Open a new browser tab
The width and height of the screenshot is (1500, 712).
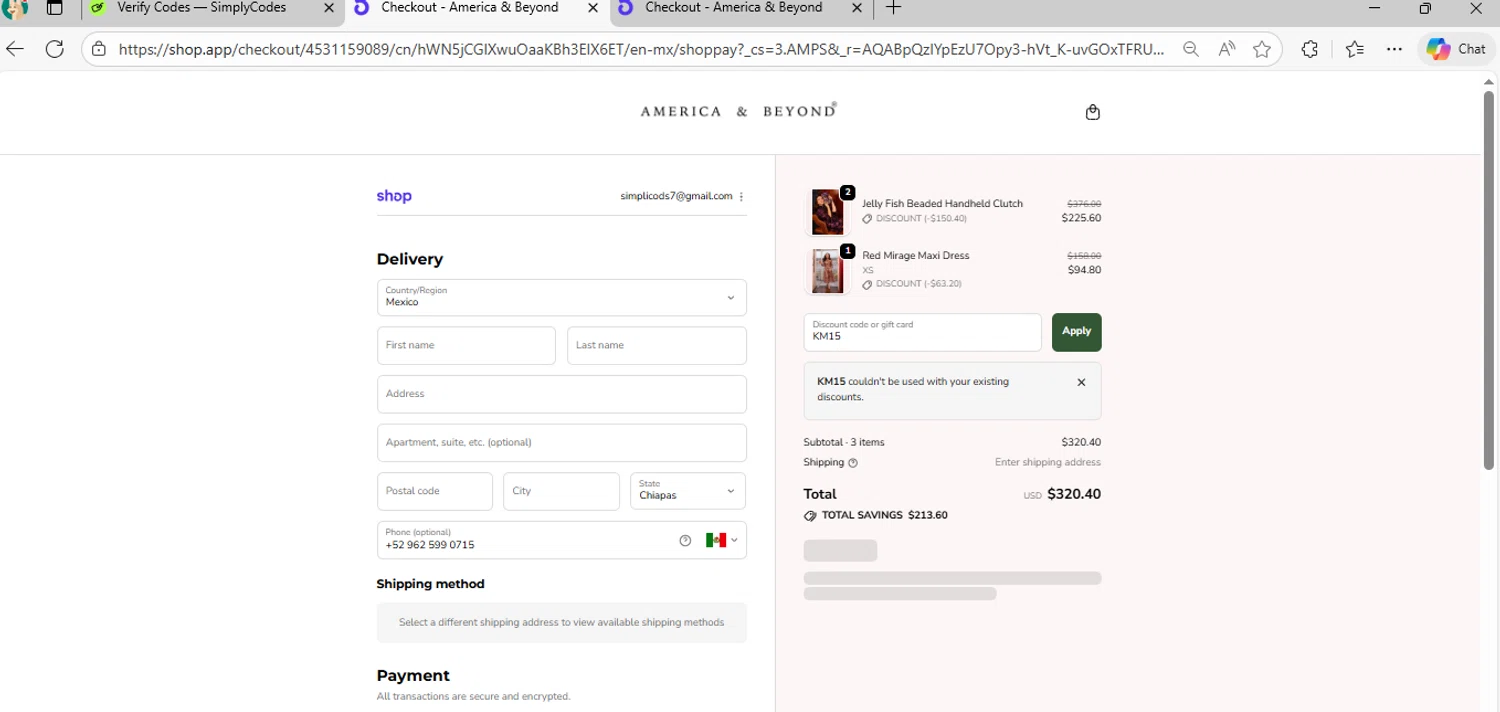(x=894, y=8)
